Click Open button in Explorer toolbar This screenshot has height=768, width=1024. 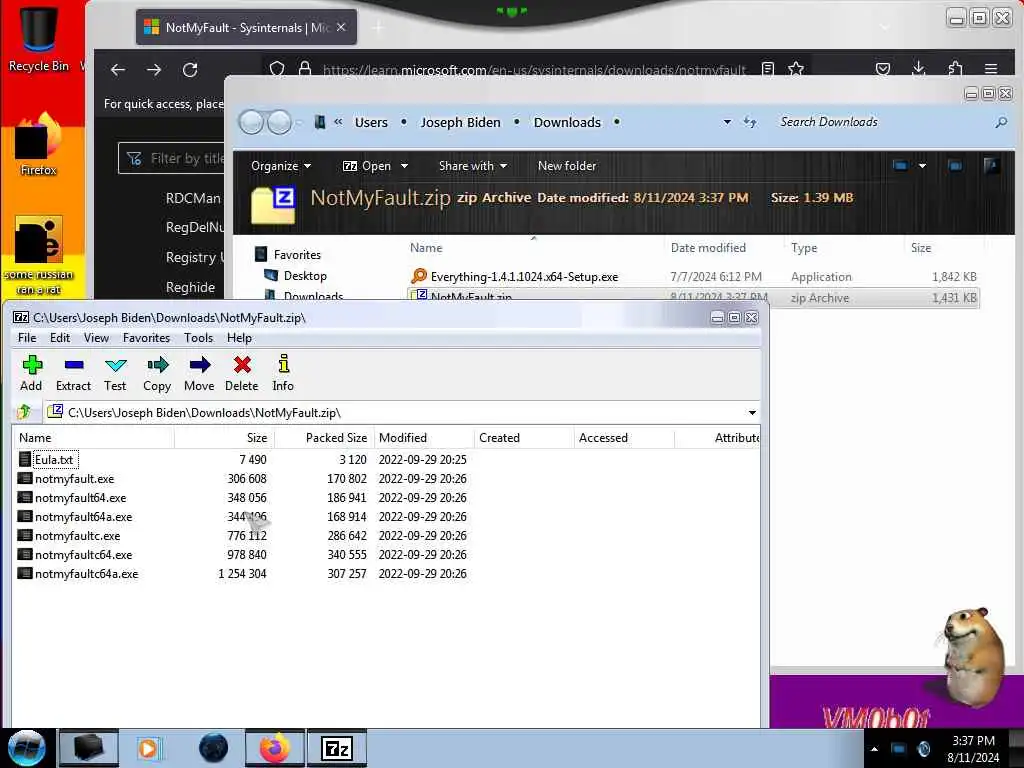coord(367,166)
